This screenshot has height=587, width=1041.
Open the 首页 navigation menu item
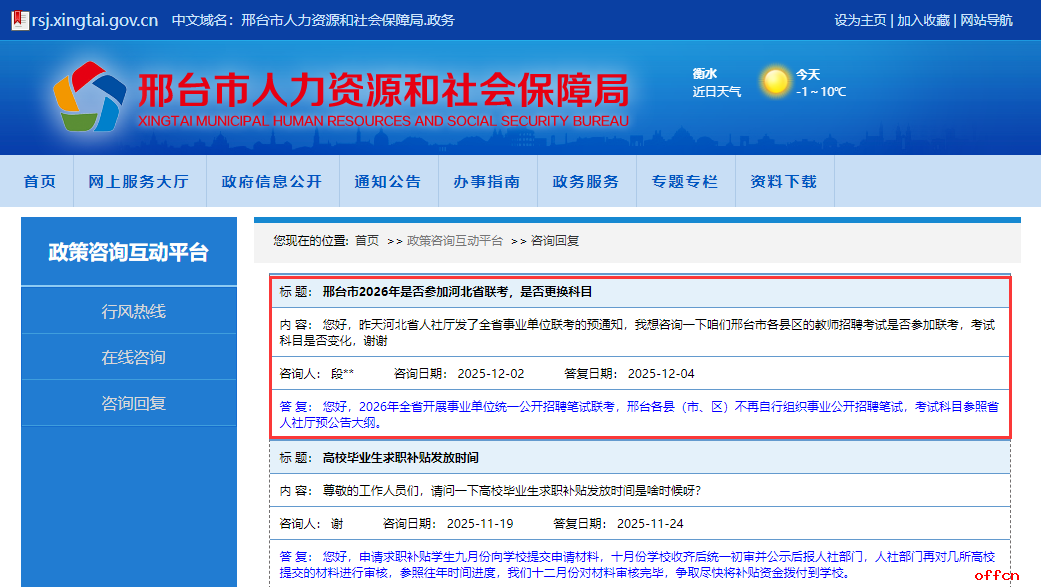click(40, 182)
